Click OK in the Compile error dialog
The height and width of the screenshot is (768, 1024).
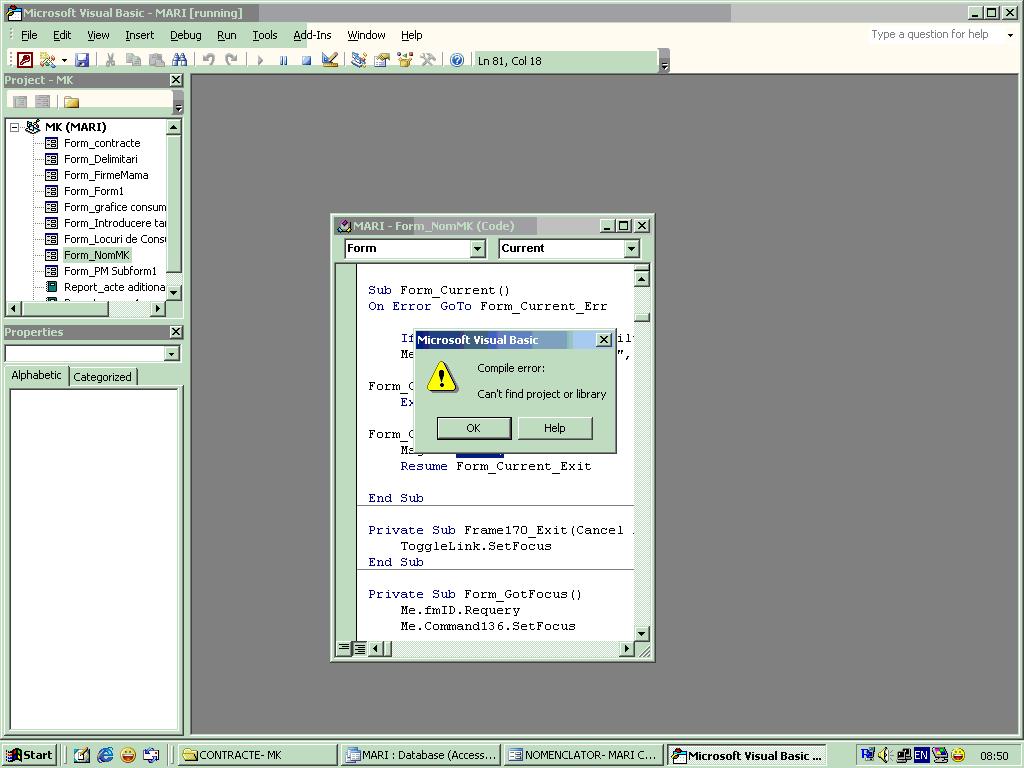473,428
